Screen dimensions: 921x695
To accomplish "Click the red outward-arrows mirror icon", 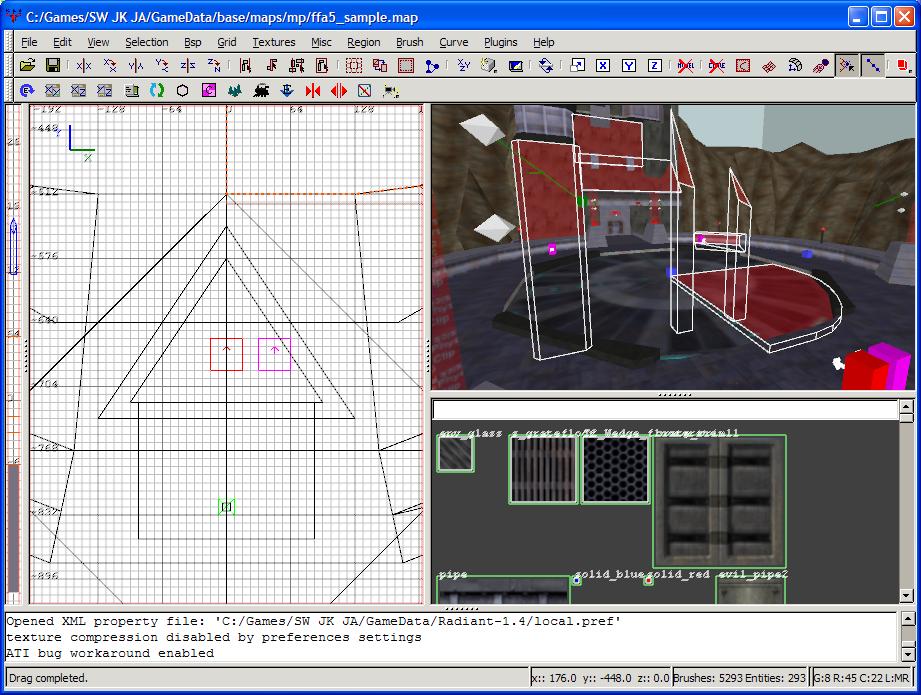I will pyautogui.click(x=339, y=90).
